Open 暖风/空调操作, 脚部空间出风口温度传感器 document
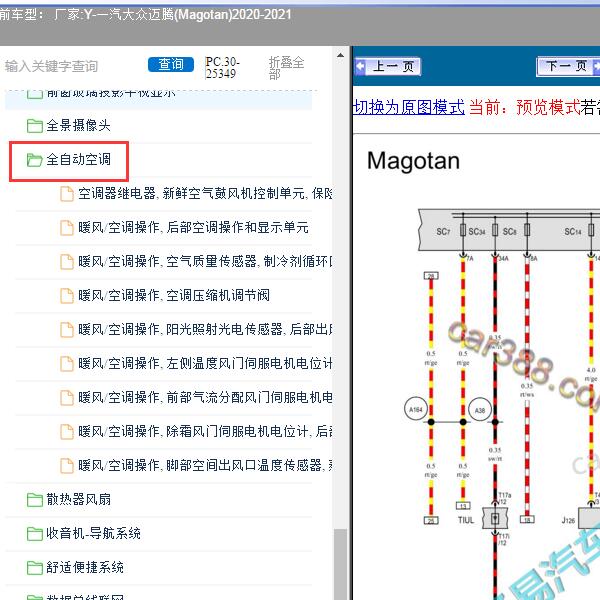This screenshot has height=600, width=600. pos(205,466)
